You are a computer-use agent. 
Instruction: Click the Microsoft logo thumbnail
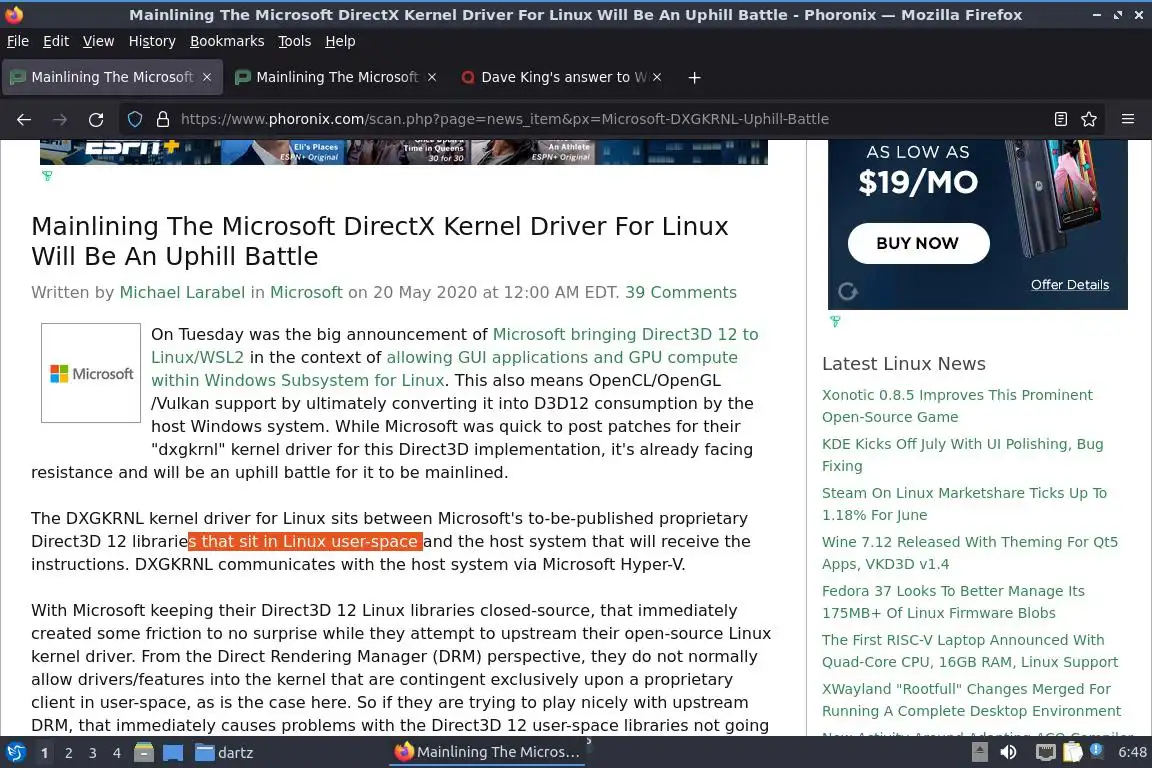[x=91, y=373]
